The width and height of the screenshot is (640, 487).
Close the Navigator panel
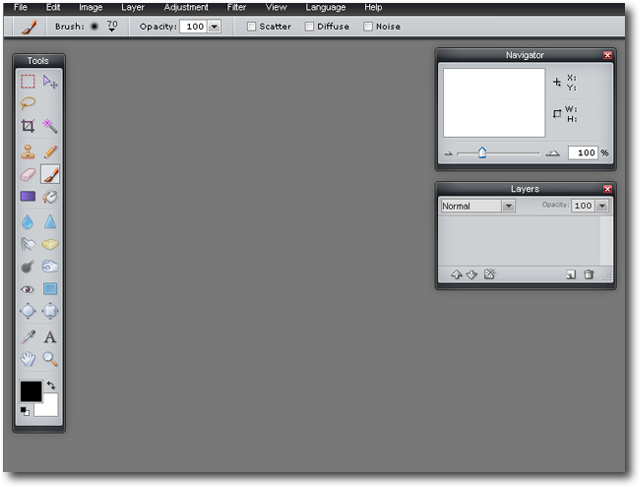click(607, 55)
